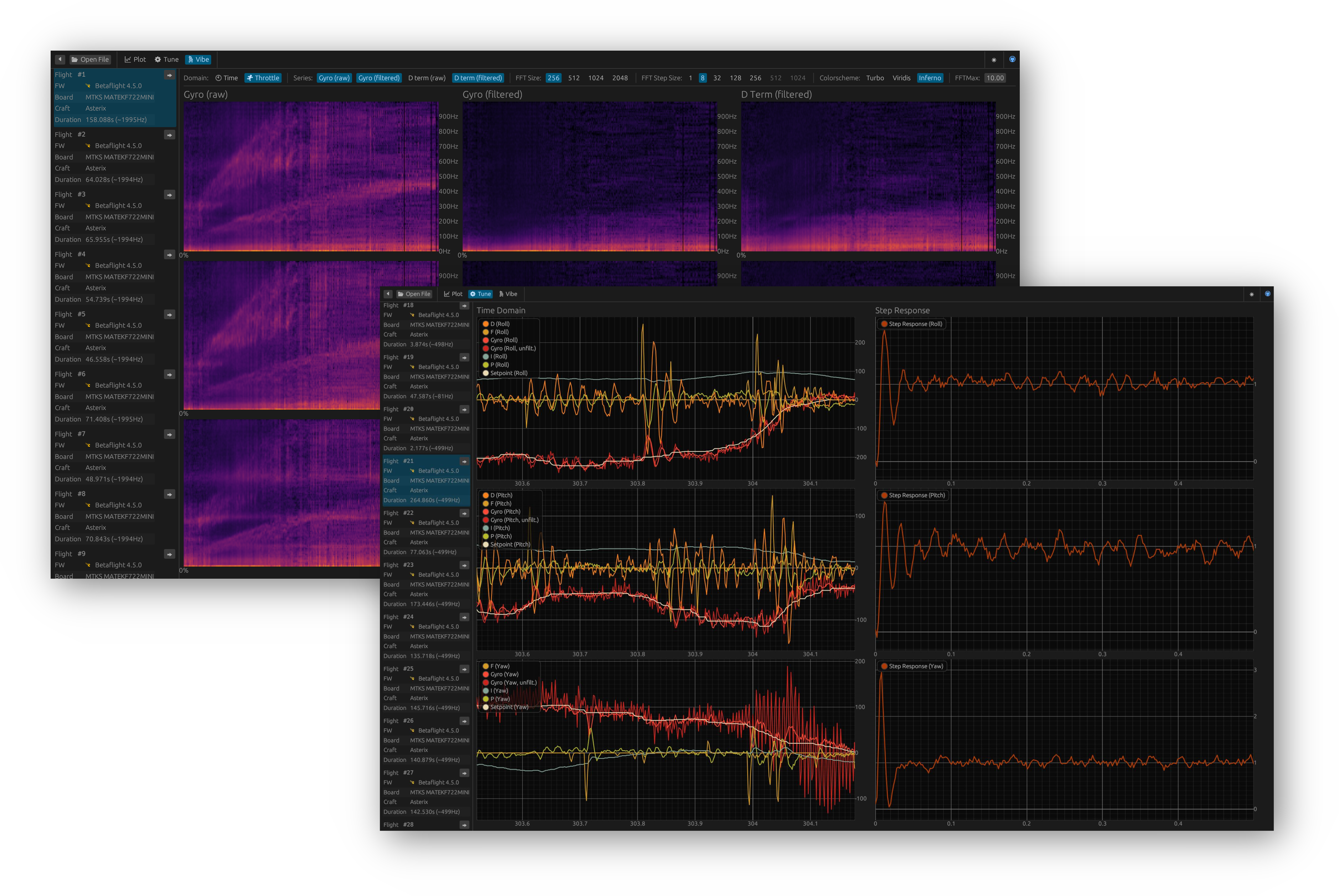Click the back arrow icon in Vibe window

tap(60, 60)
